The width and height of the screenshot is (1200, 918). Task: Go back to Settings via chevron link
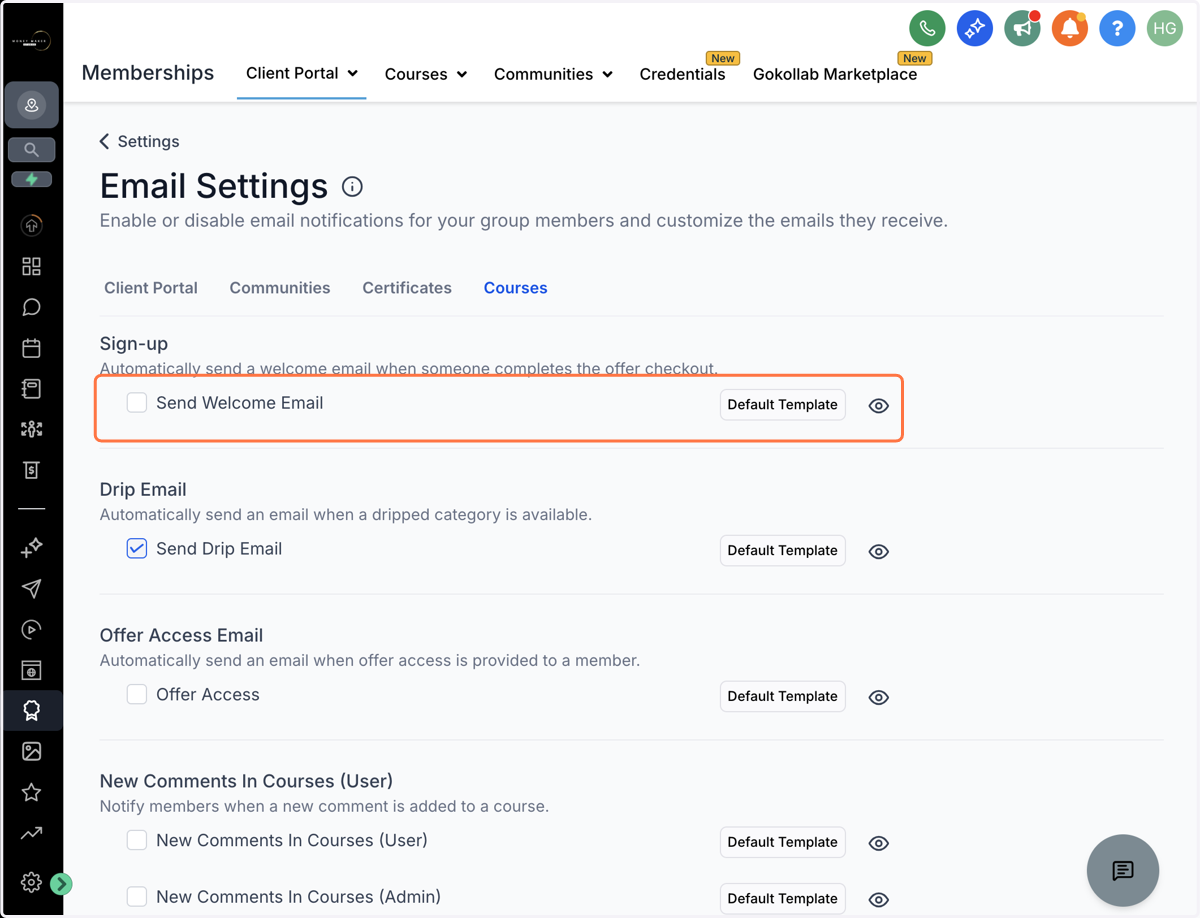click(139, 141)
